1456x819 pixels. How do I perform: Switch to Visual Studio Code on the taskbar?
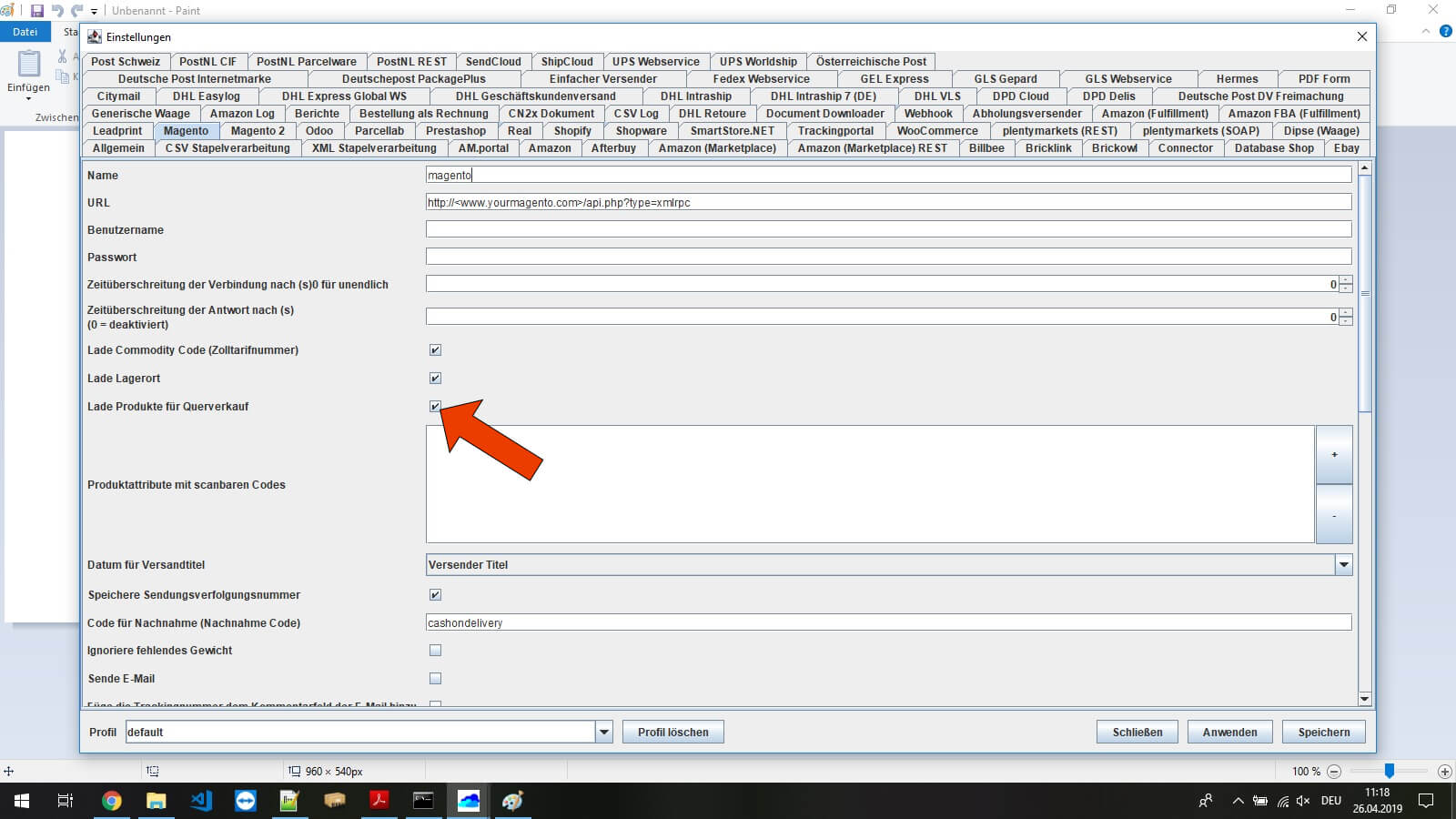(x=200, y=801)
